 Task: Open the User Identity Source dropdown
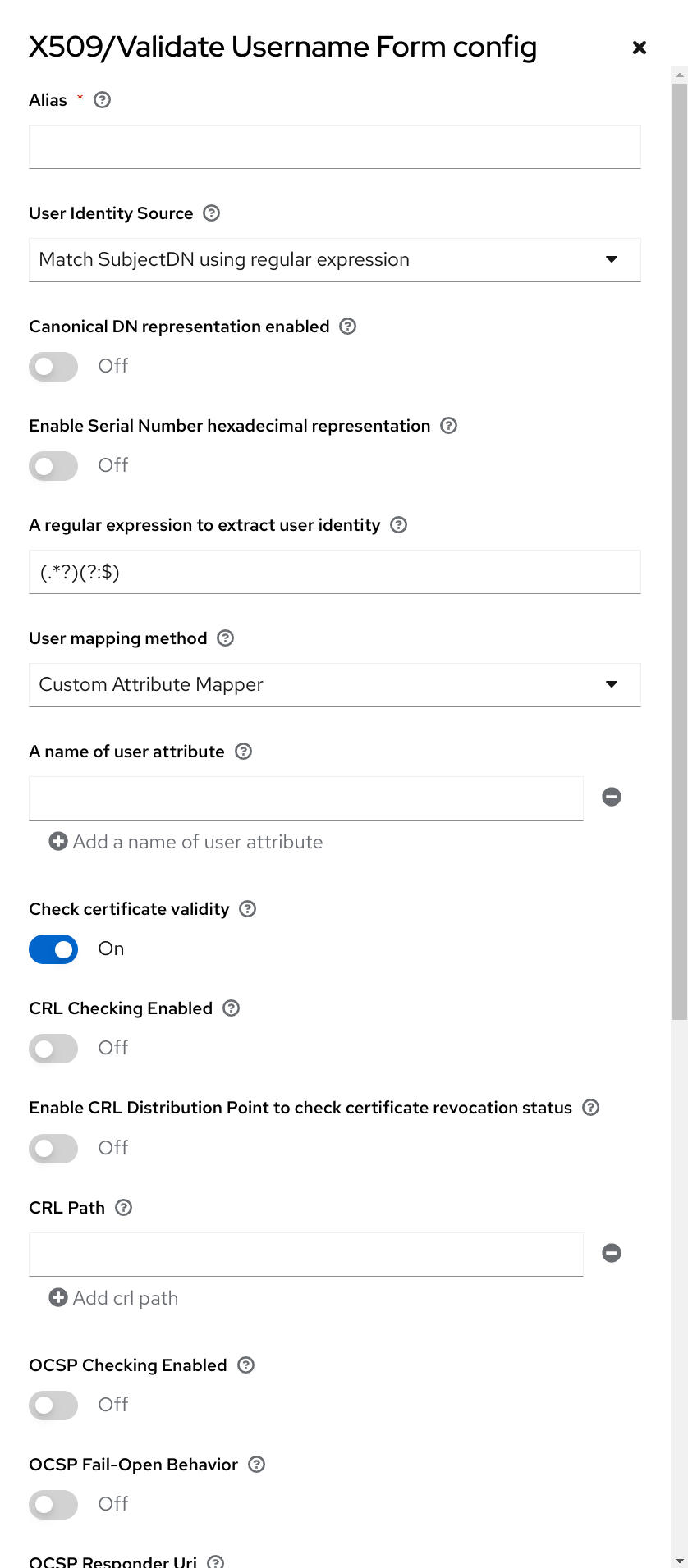[334, 260]
